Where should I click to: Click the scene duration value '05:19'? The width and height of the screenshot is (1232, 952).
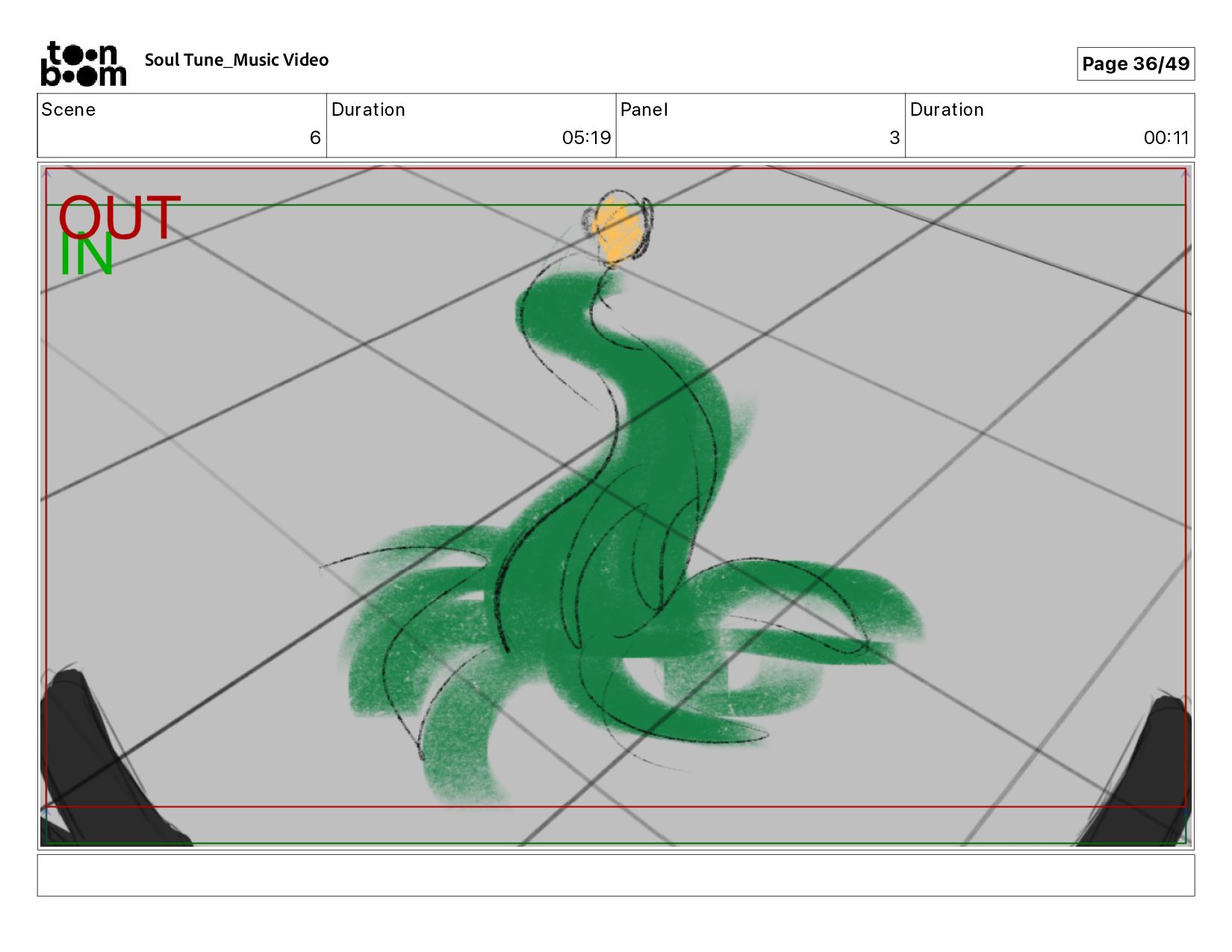point(586,137)
